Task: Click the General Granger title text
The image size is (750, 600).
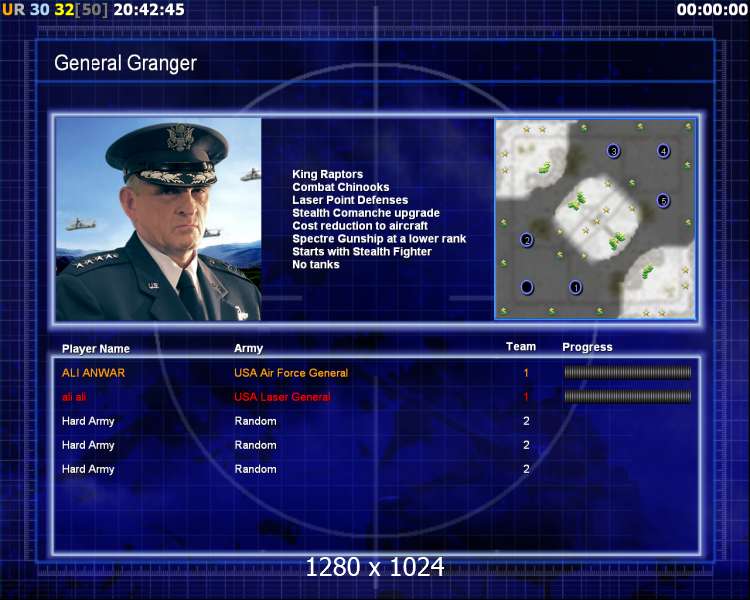Action: (x=125, y=63)
